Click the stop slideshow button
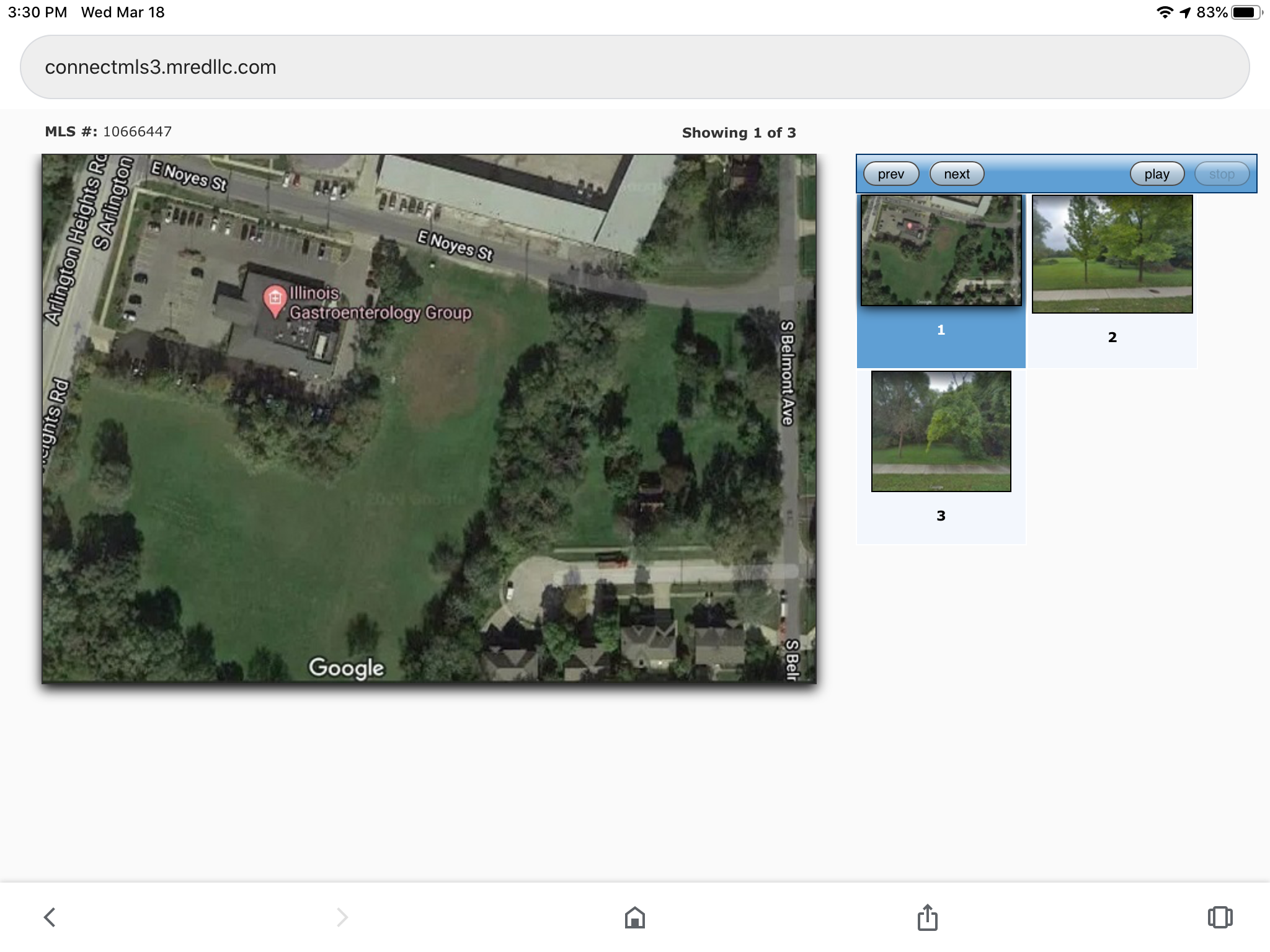 point(1222,174)
